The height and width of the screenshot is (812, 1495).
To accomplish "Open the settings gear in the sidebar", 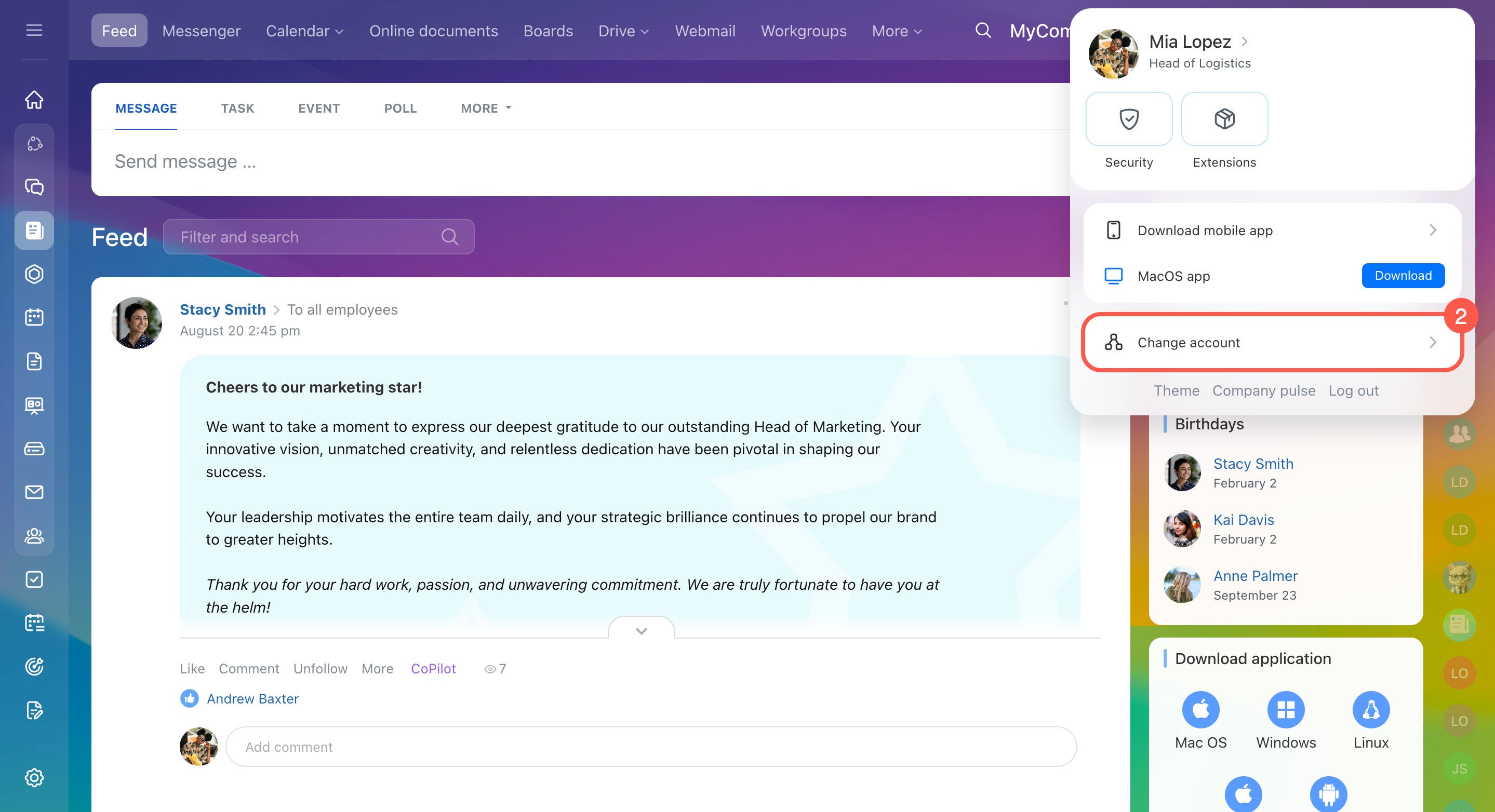I will tap(34, 777).
